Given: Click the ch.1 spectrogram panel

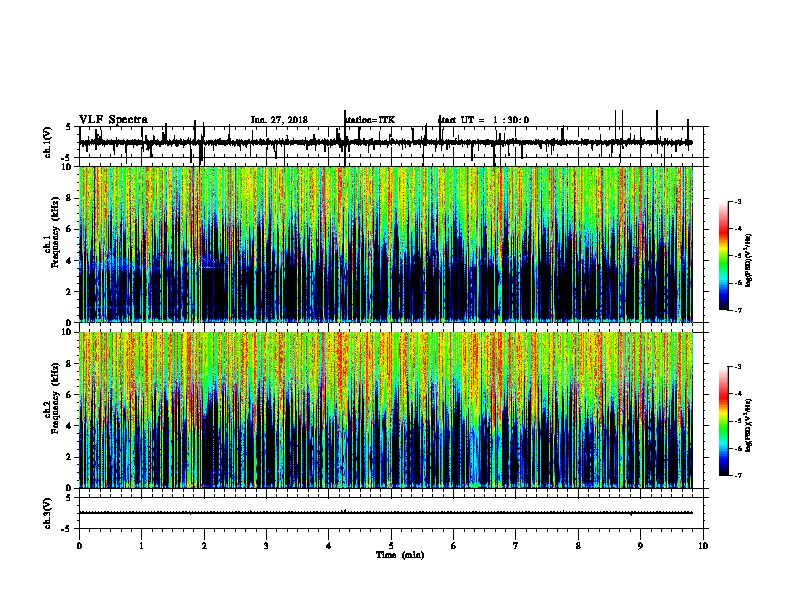Looking at the screenshot, I should point(386,244).
